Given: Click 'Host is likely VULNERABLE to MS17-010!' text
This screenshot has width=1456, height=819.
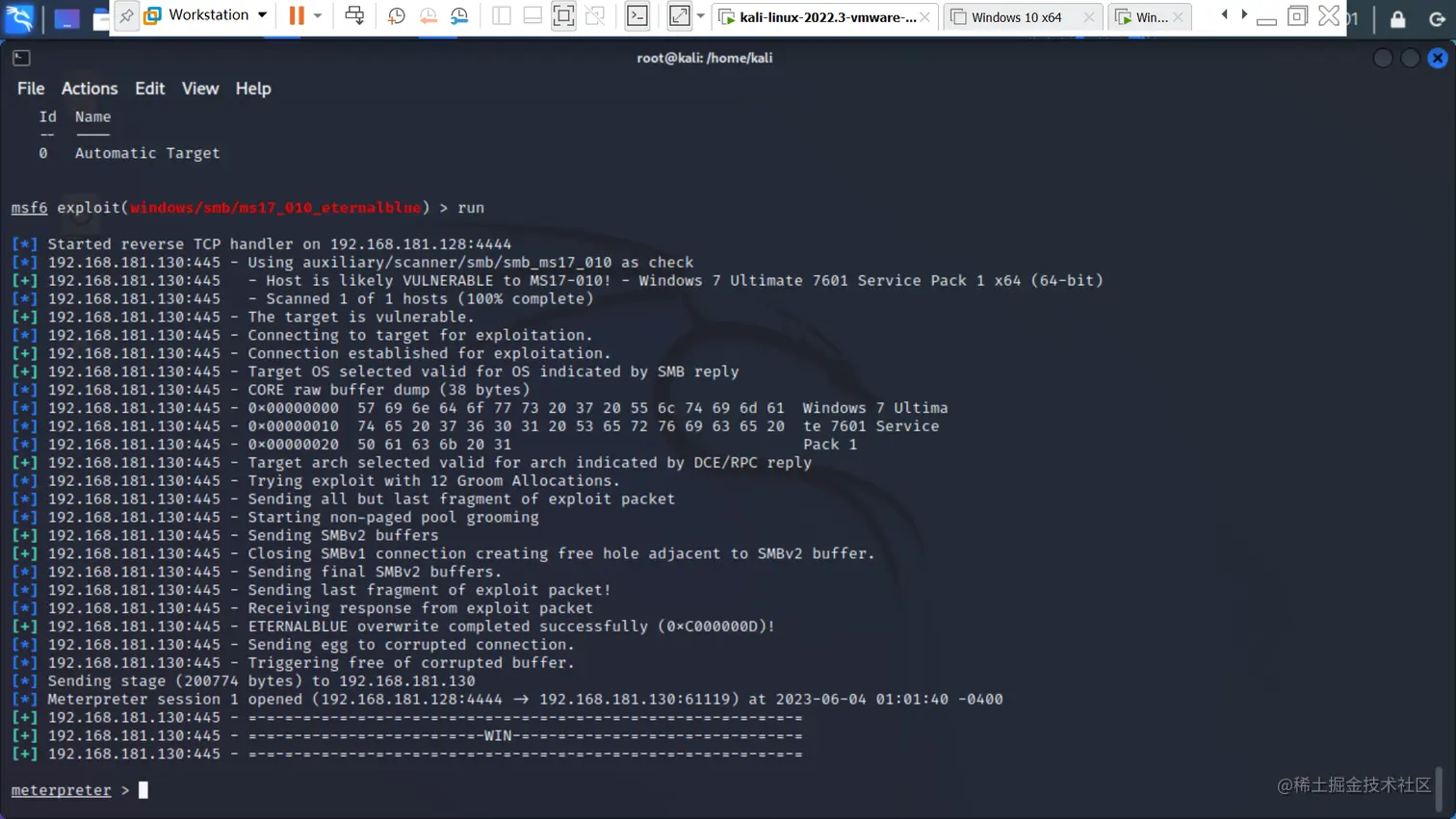Looking at the screenshot, I should click(x=438, y=281).
